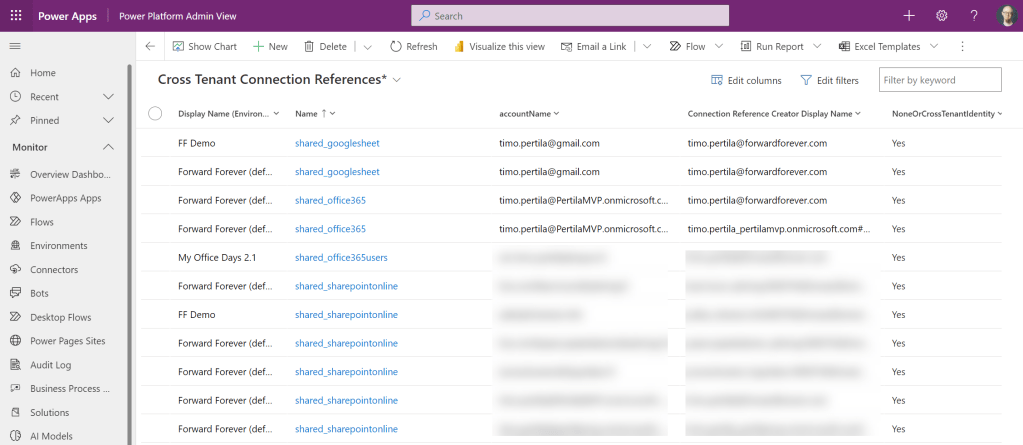Click the Filter by keyword field

pos(939,80)
